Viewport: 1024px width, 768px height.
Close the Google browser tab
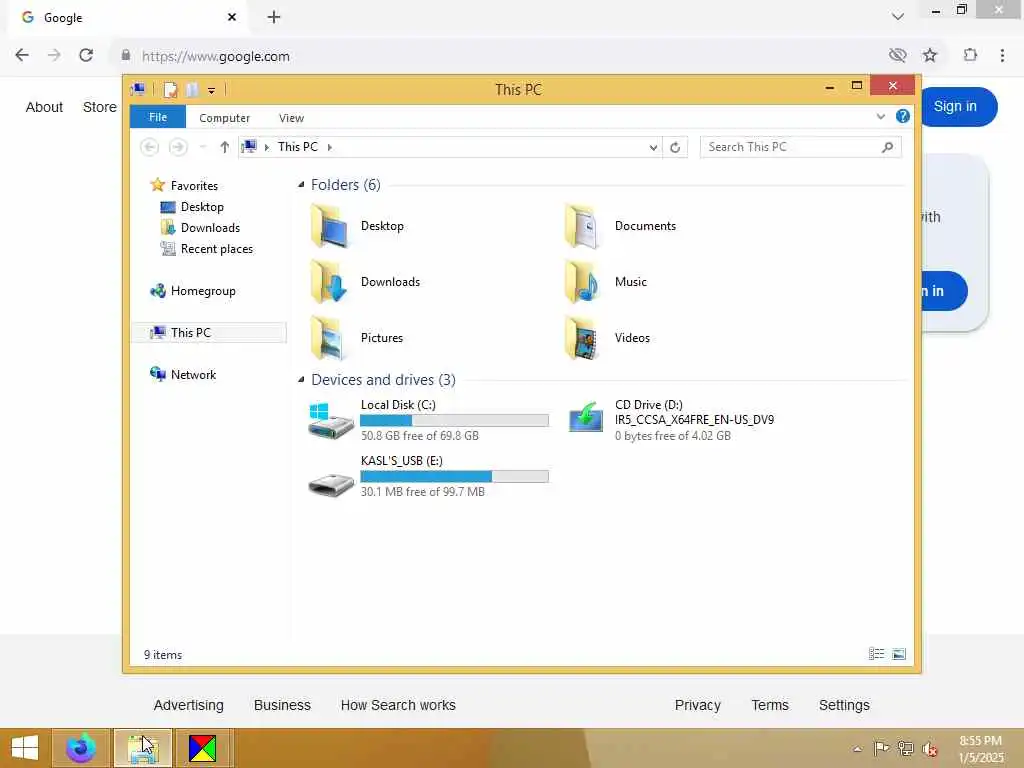[x=232, y=17]
